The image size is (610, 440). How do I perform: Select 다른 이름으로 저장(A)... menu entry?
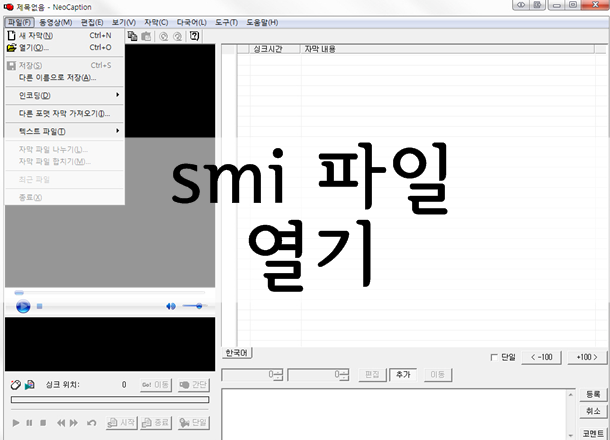pyautogui.click(x=65, y=77)
